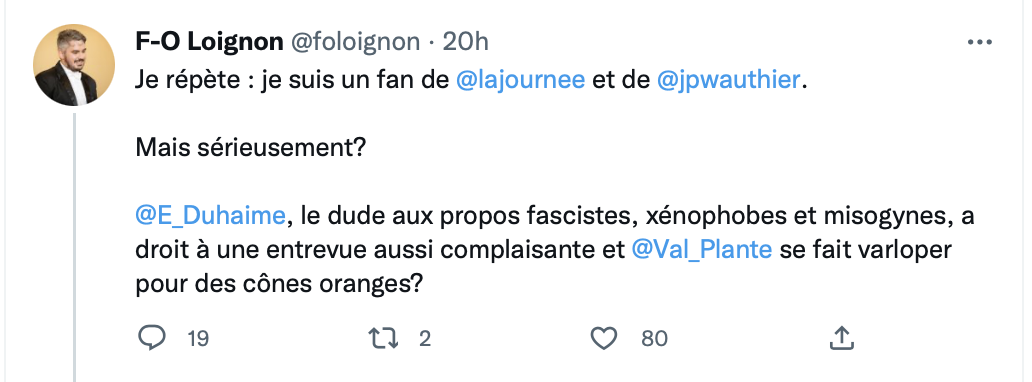Screen dimensions: 1032x382
Task: Retweet using the arrows icon
Action: (382, 339)
